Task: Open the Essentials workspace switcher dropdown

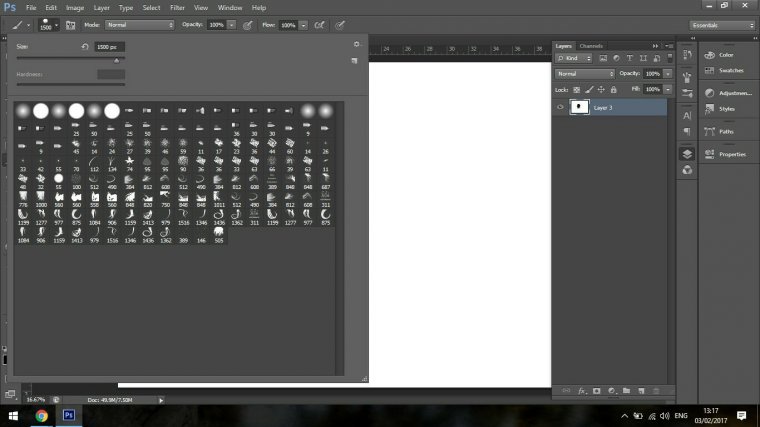Action: click(722, 25)
